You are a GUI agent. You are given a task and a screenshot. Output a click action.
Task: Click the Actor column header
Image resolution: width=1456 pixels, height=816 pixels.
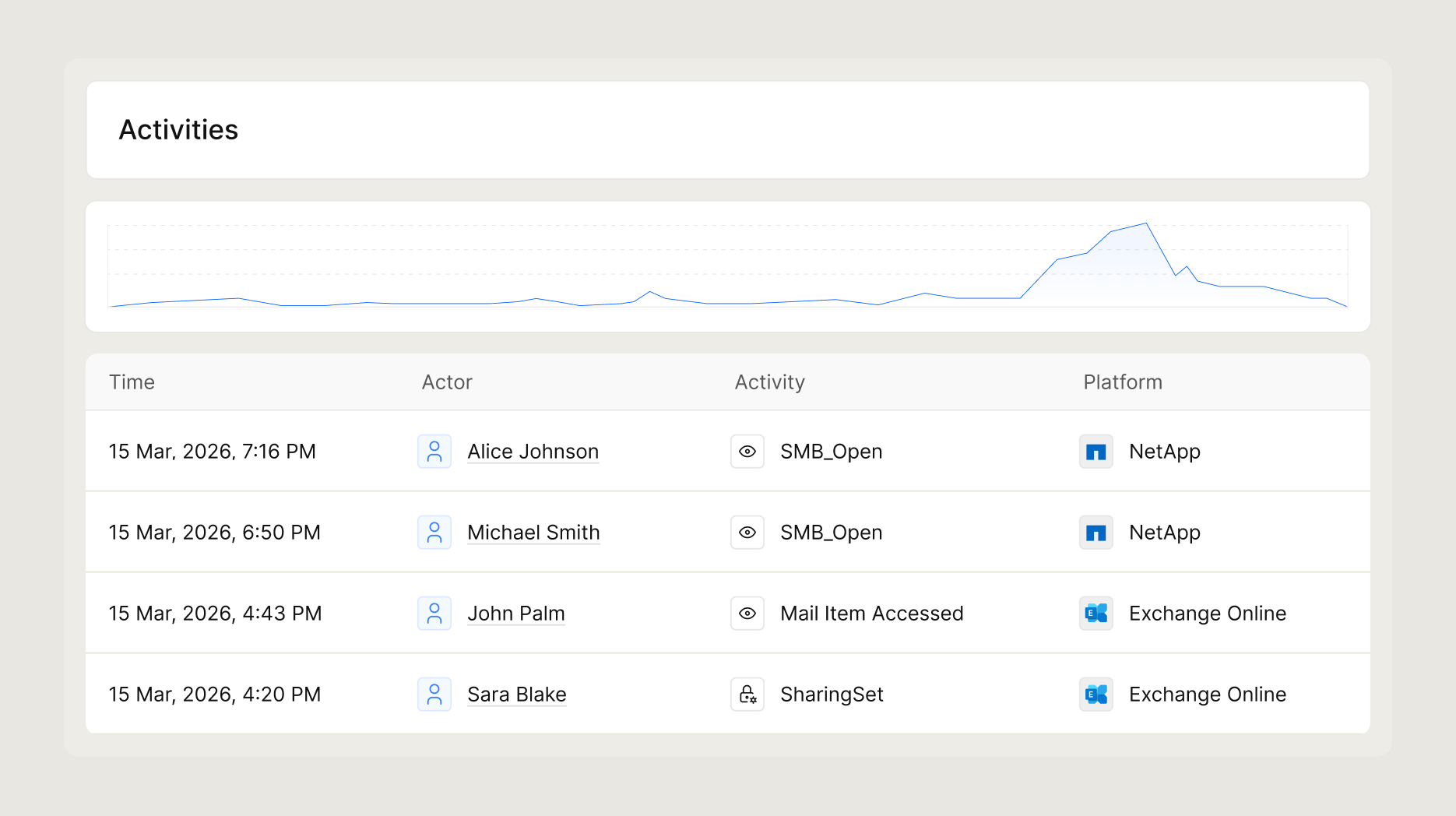pos(447,382)
